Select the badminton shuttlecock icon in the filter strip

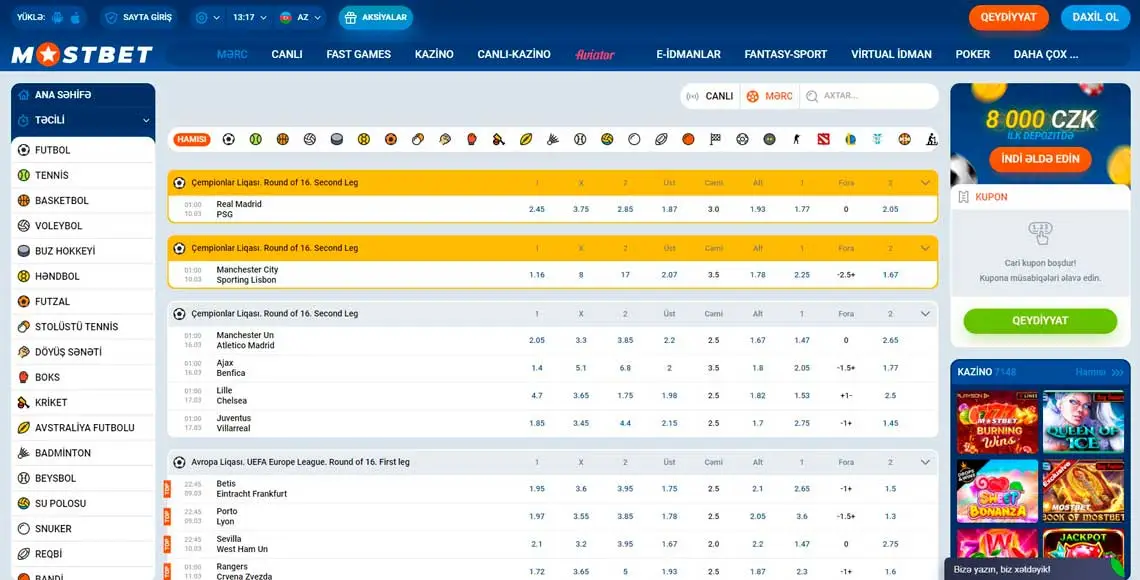pyautogui.click(x=553, y=139)
